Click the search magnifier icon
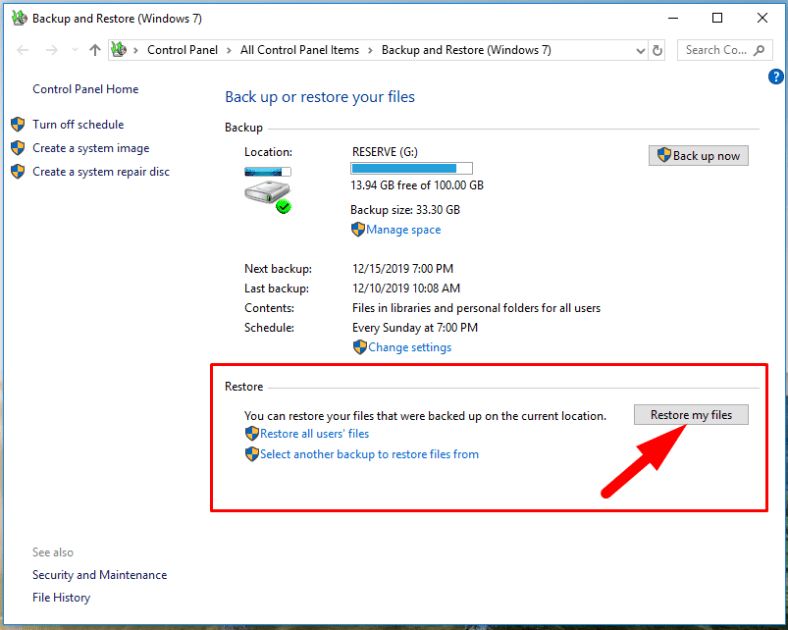 [759, 50]
